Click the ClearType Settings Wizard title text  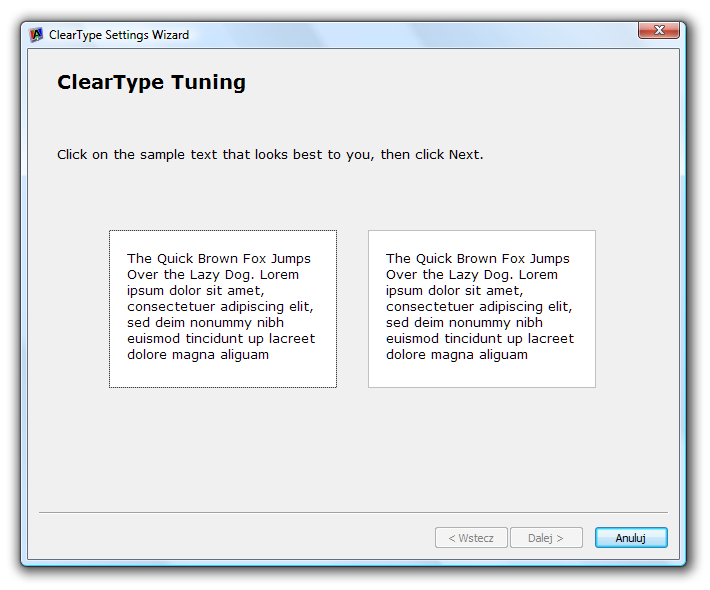pyautogui.click(x=119, y=35)
